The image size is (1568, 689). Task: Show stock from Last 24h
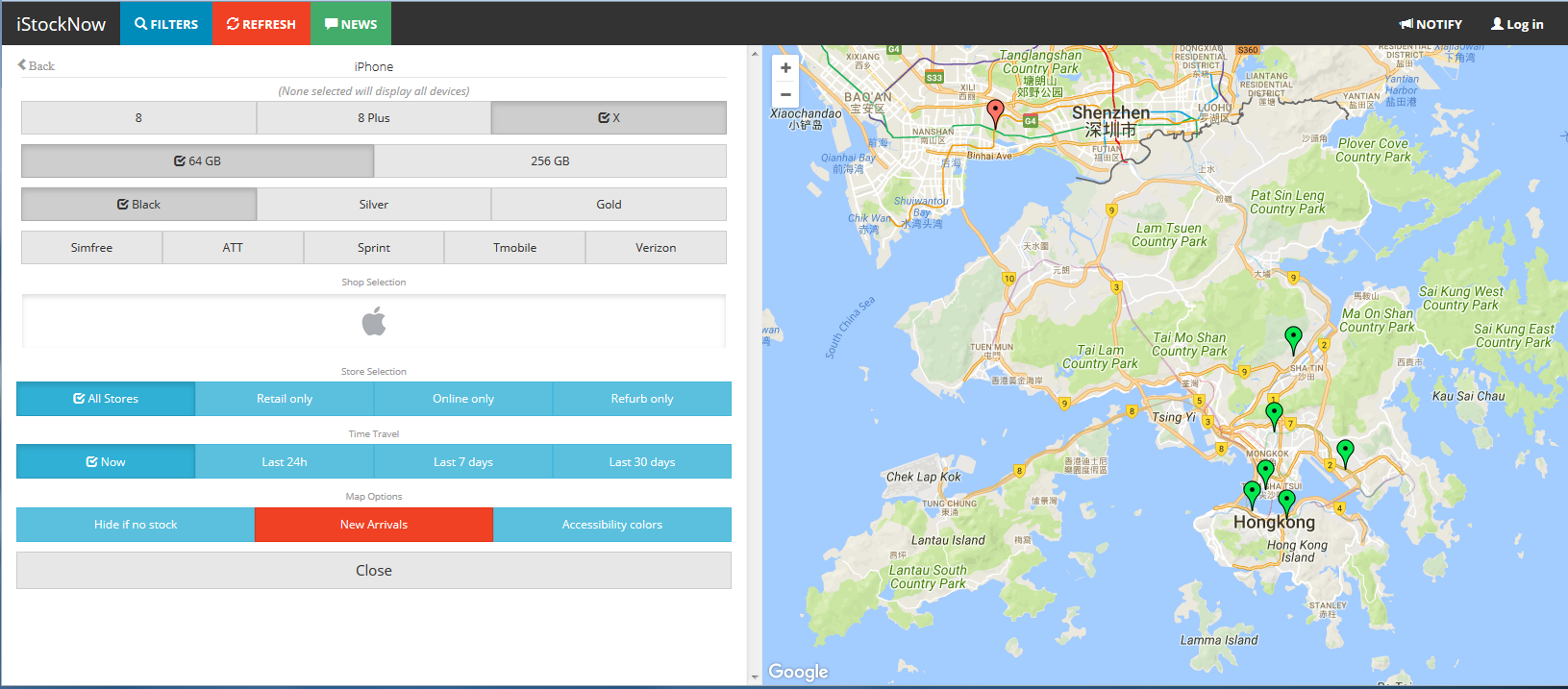point(285,462)
